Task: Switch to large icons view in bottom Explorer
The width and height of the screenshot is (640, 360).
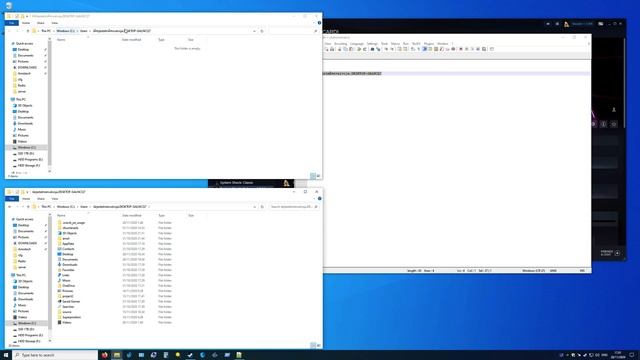Action: coord(318,346)
